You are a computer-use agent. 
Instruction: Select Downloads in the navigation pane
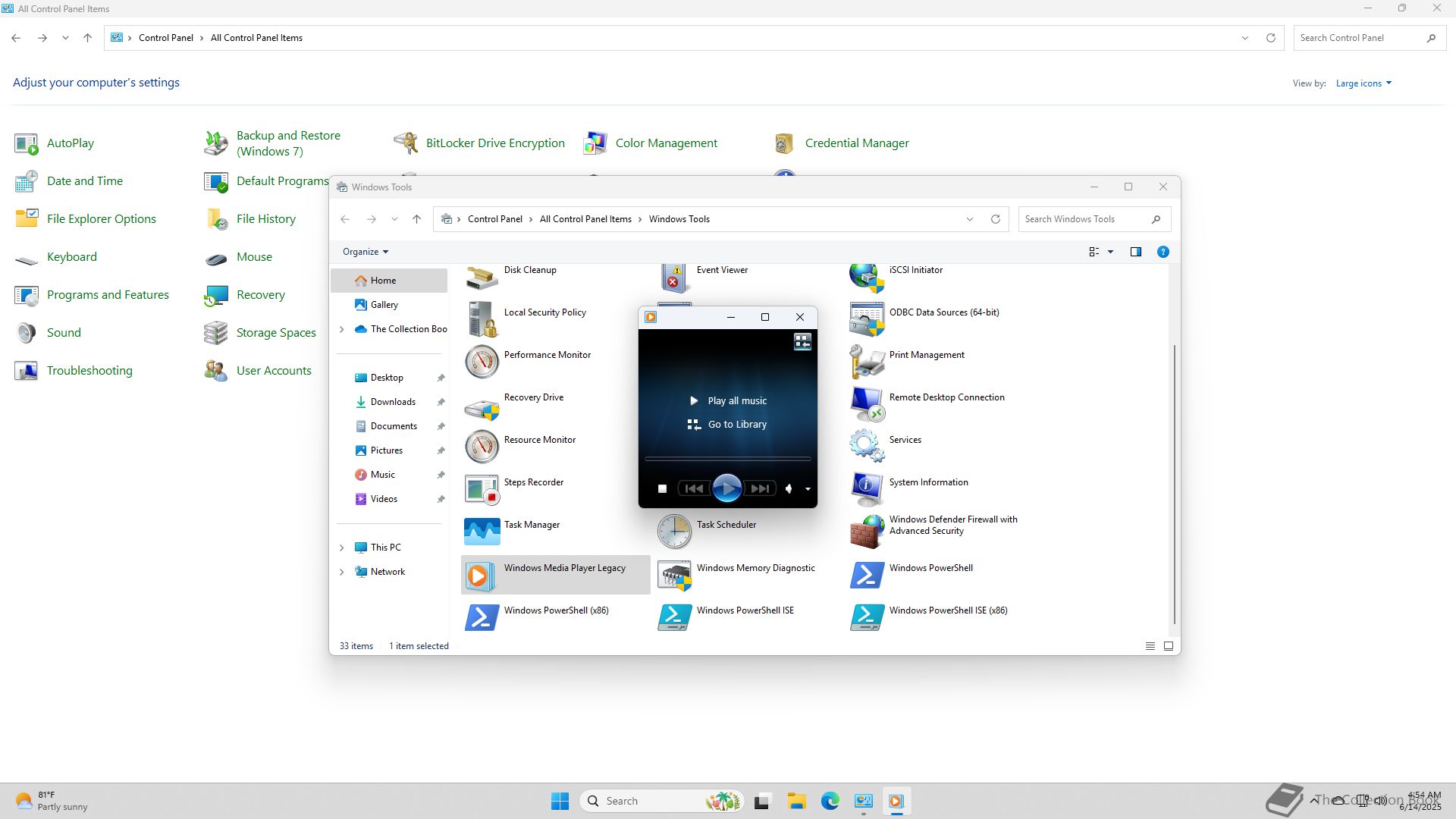click(392, 402)
